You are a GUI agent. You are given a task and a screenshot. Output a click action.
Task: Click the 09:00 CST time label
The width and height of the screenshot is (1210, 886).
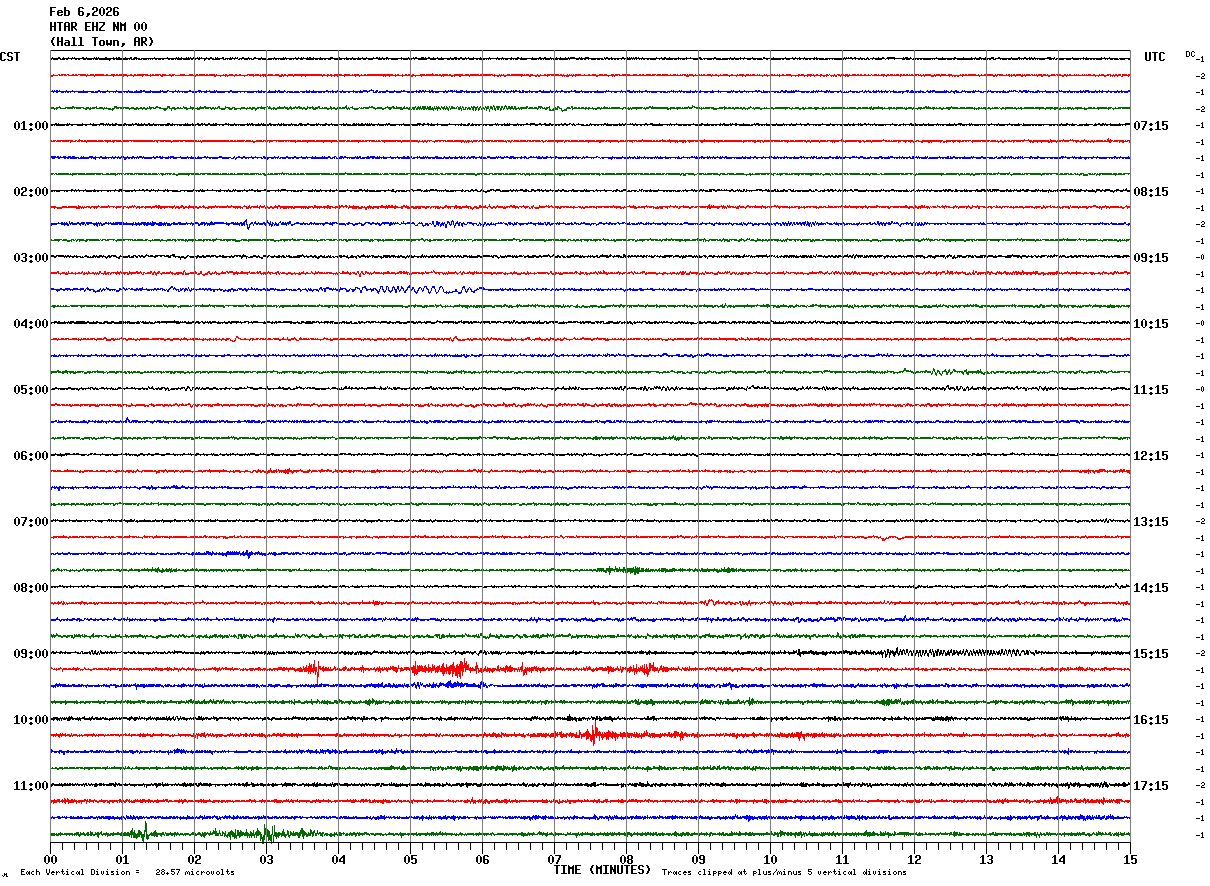(30, 654)
